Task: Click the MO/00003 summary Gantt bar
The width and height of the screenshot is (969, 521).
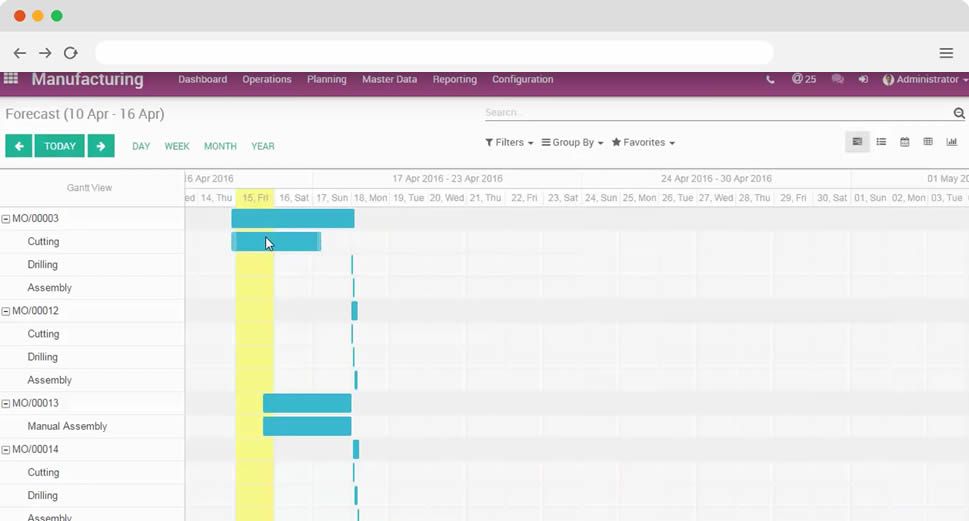Action: pos(293,218)
